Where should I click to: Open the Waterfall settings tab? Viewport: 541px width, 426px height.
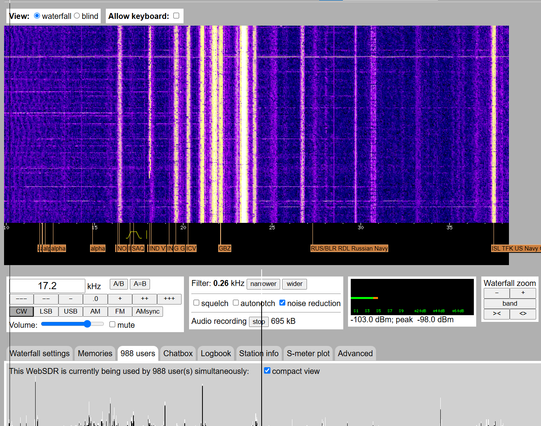(39, 354)
